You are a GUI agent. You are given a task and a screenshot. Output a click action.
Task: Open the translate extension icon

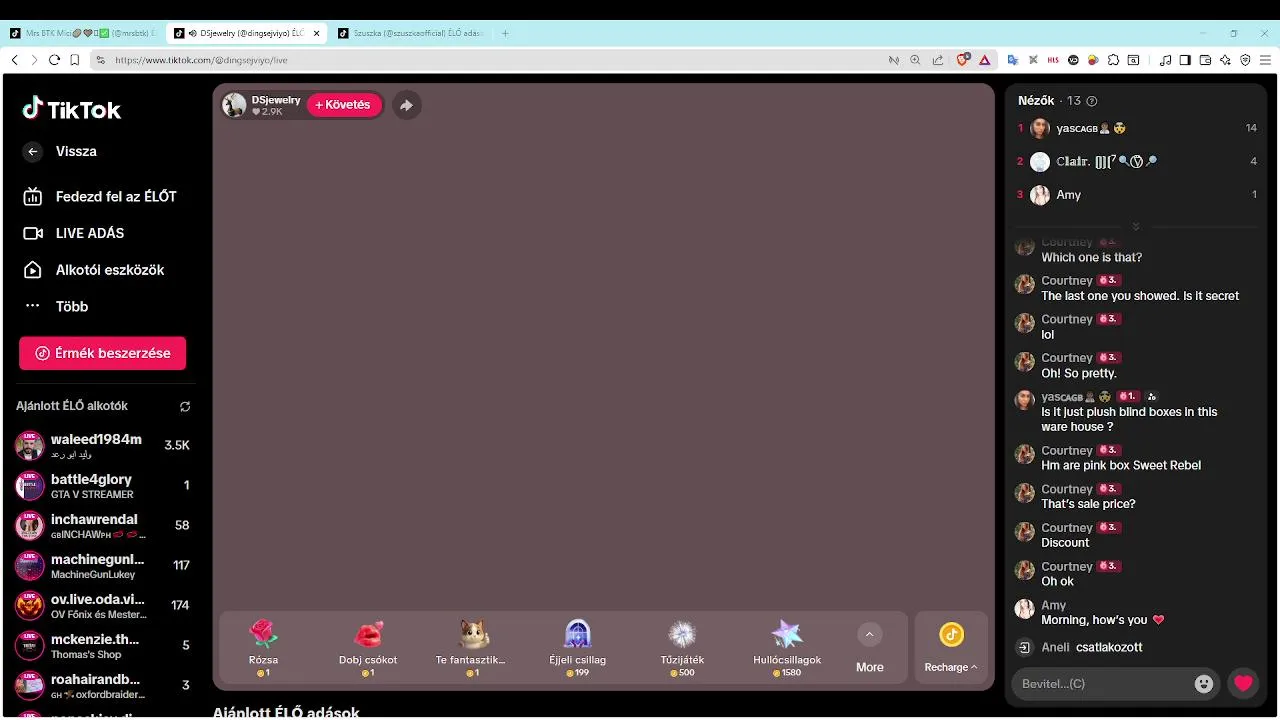point(1012,60)
